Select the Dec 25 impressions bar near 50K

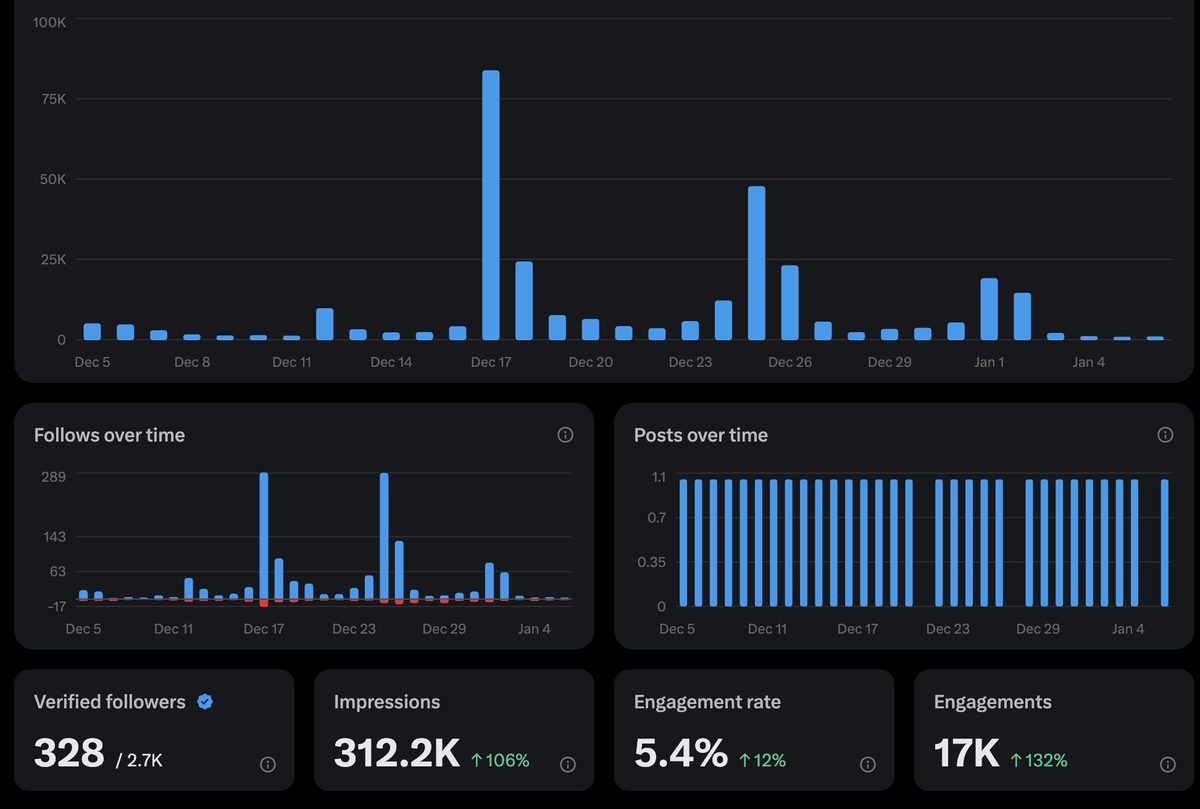click(x=757, y=263)
